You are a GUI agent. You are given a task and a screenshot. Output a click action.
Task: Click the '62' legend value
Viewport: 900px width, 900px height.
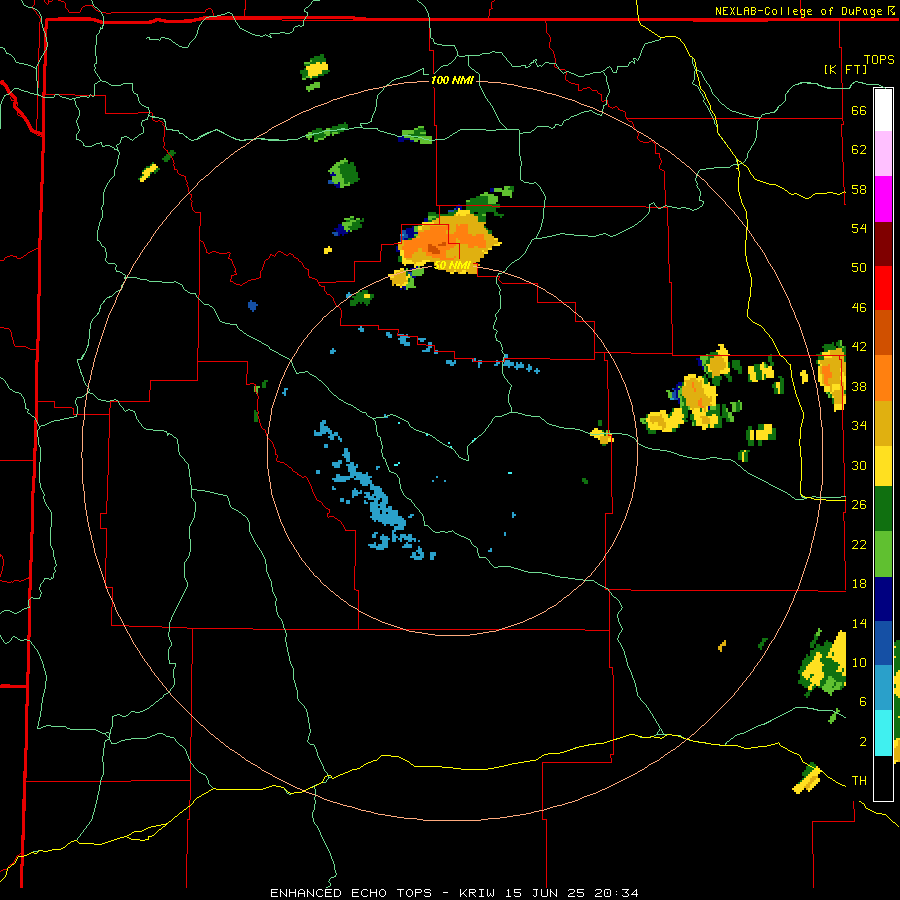(859, 150)
